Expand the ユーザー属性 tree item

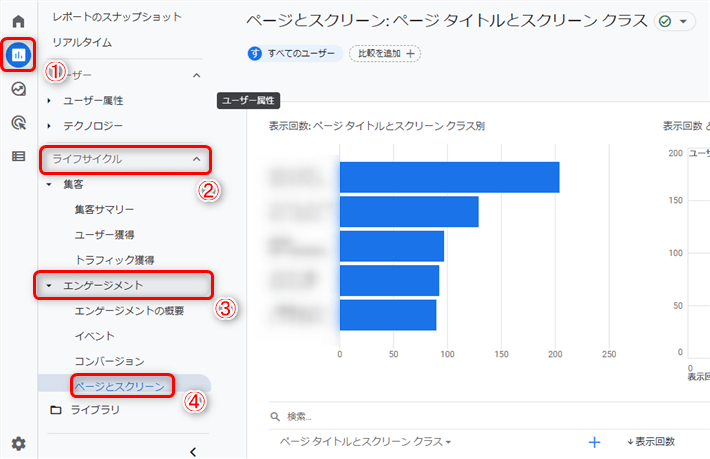click(49, 101)
